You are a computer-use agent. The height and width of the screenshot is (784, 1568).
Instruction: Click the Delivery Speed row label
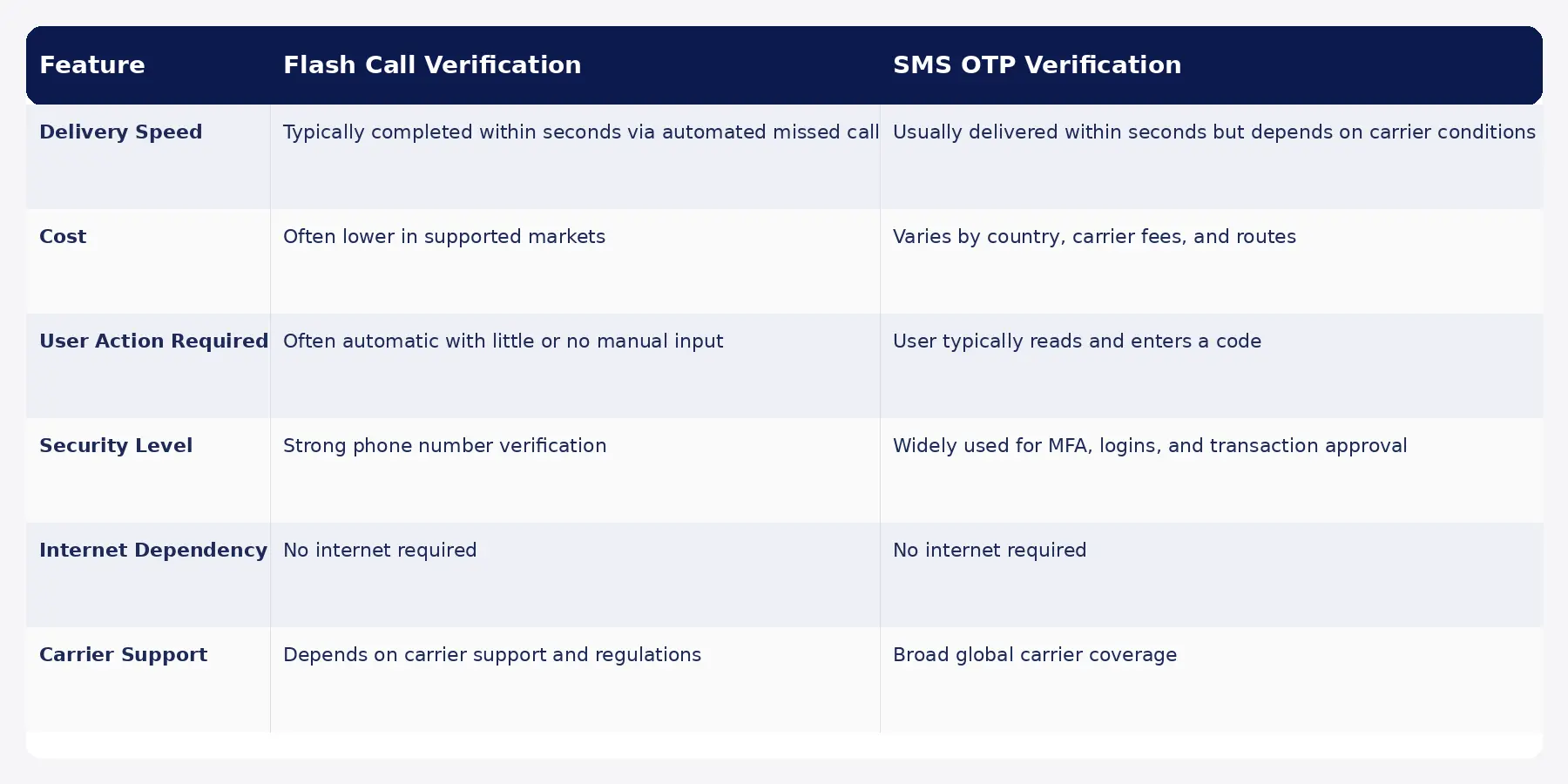coord(120,132)
